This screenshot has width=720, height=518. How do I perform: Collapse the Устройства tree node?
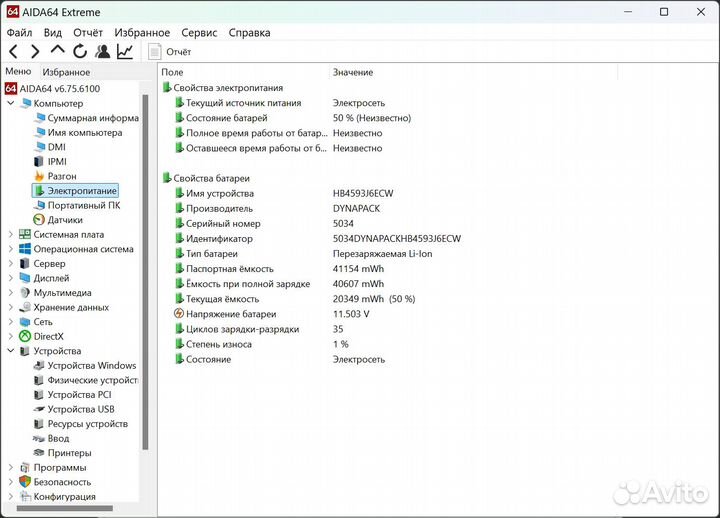11,351
